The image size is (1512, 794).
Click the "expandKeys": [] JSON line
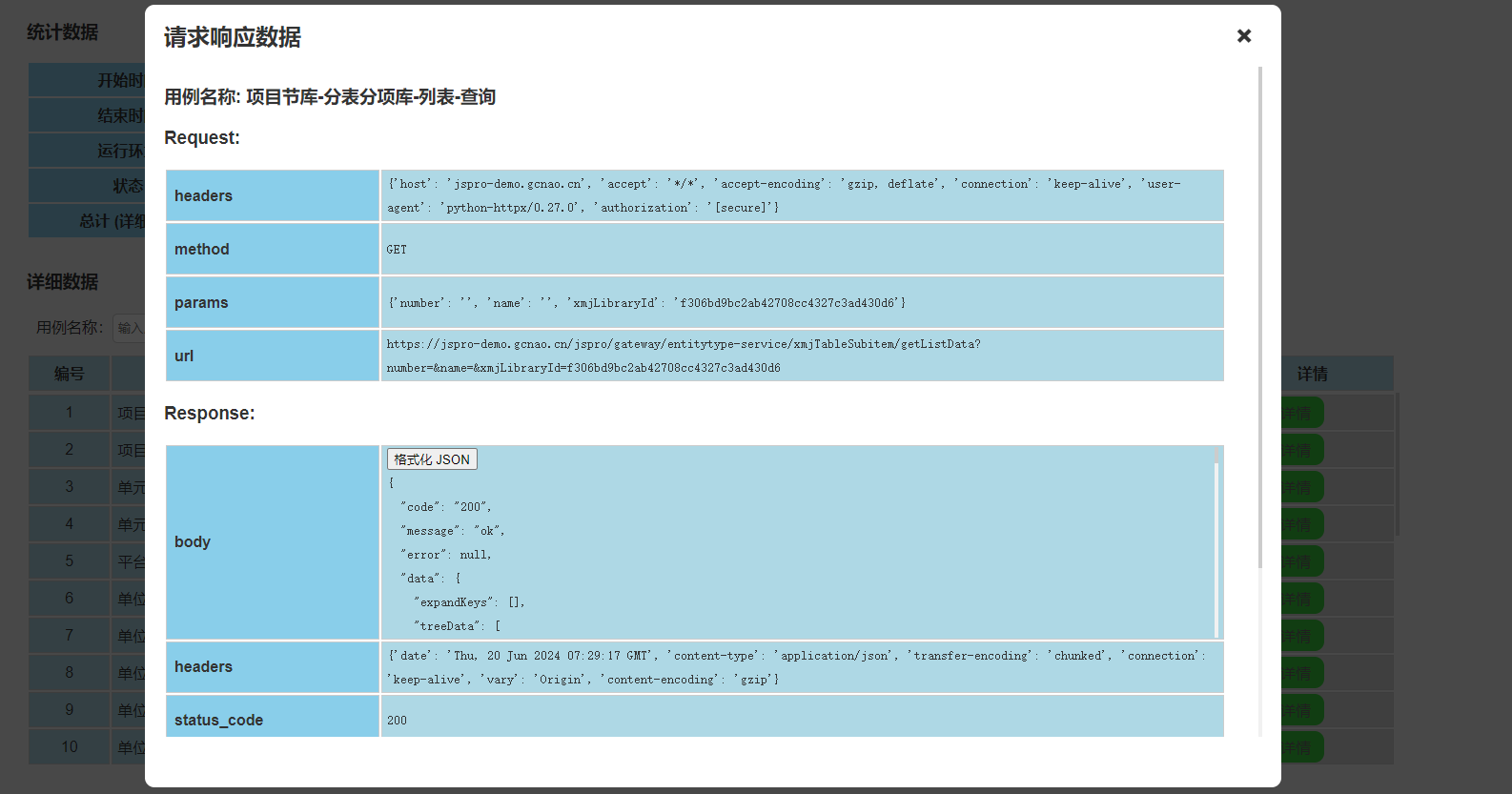(x=469, y=602)
